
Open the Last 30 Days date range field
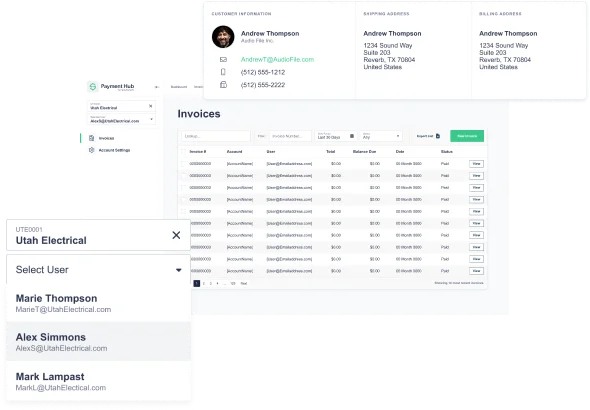336,136
